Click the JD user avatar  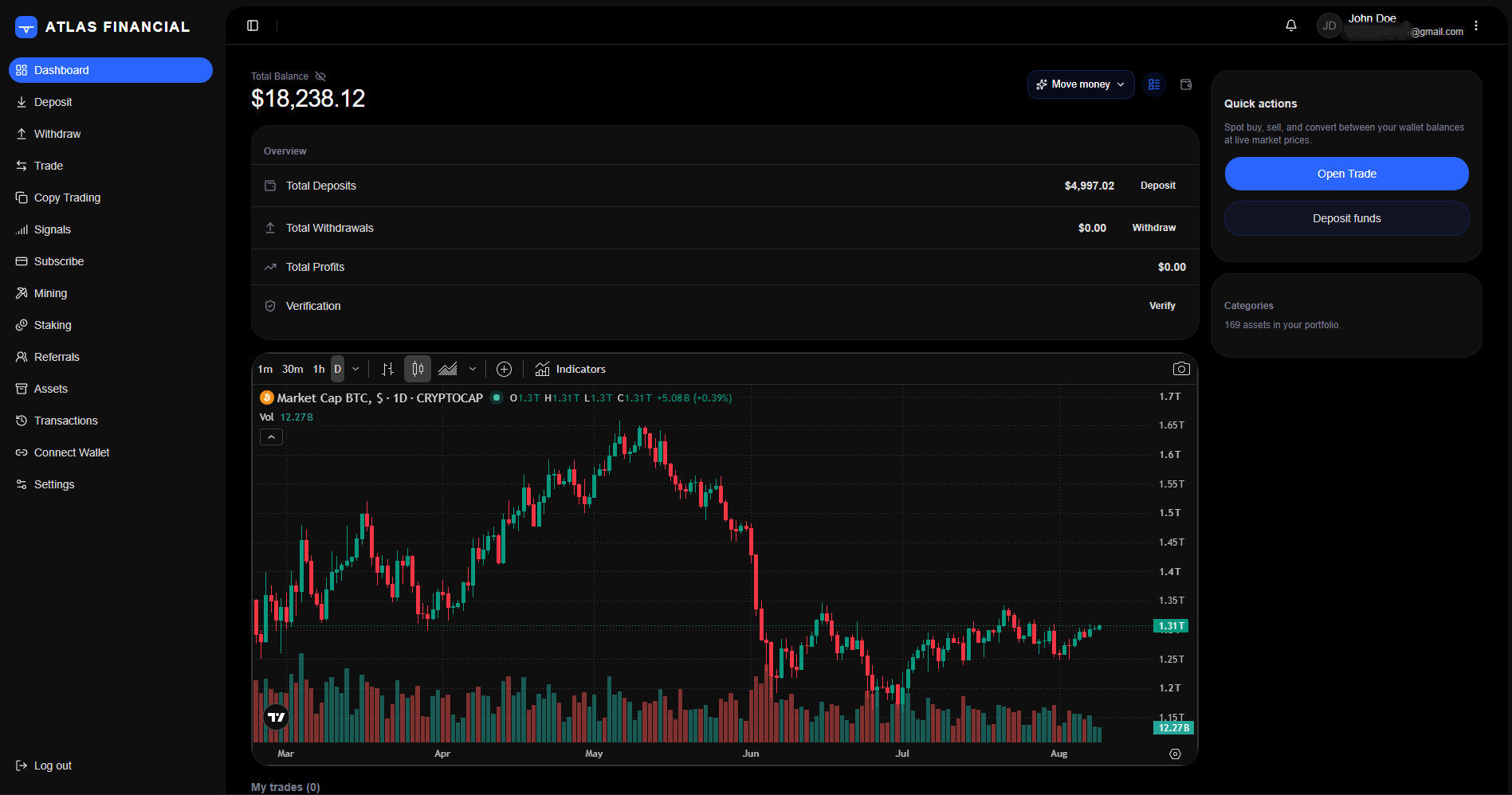tap(1329, 25)
